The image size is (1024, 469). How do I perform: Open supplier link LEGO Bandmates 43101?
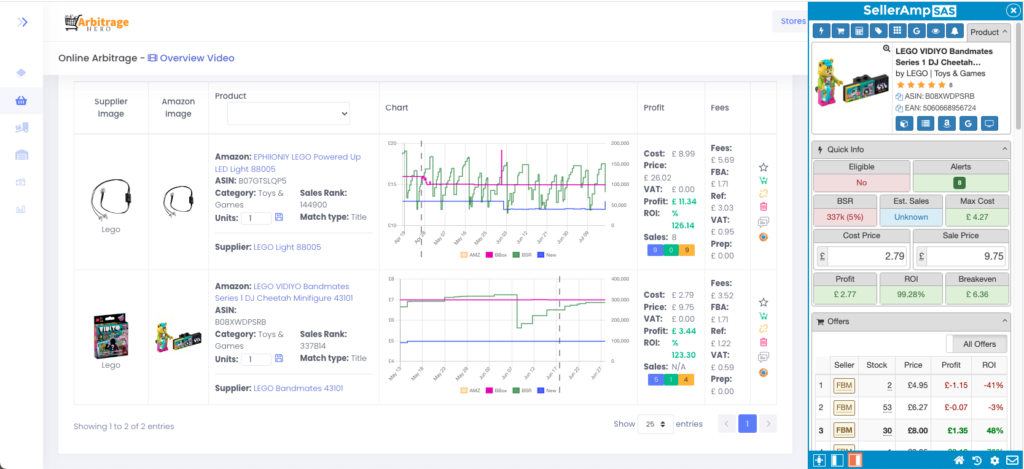298,388
